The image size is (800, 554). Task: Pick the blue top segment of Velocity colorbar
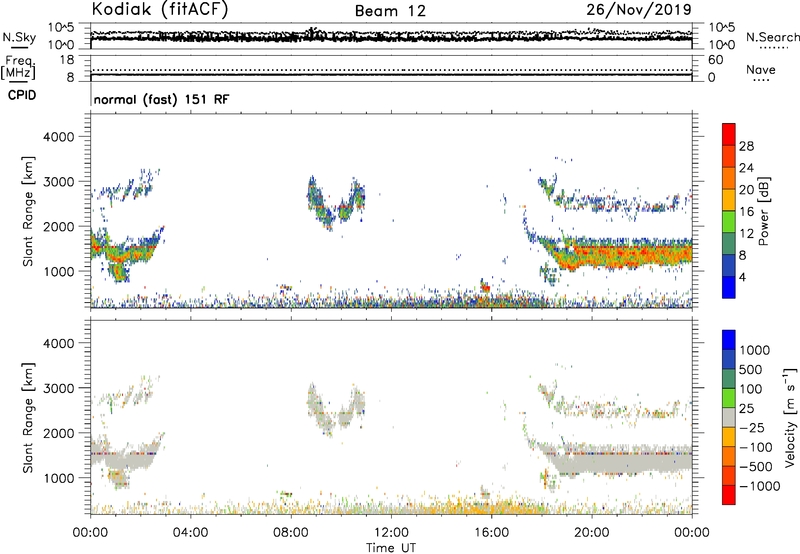[729, 340]
